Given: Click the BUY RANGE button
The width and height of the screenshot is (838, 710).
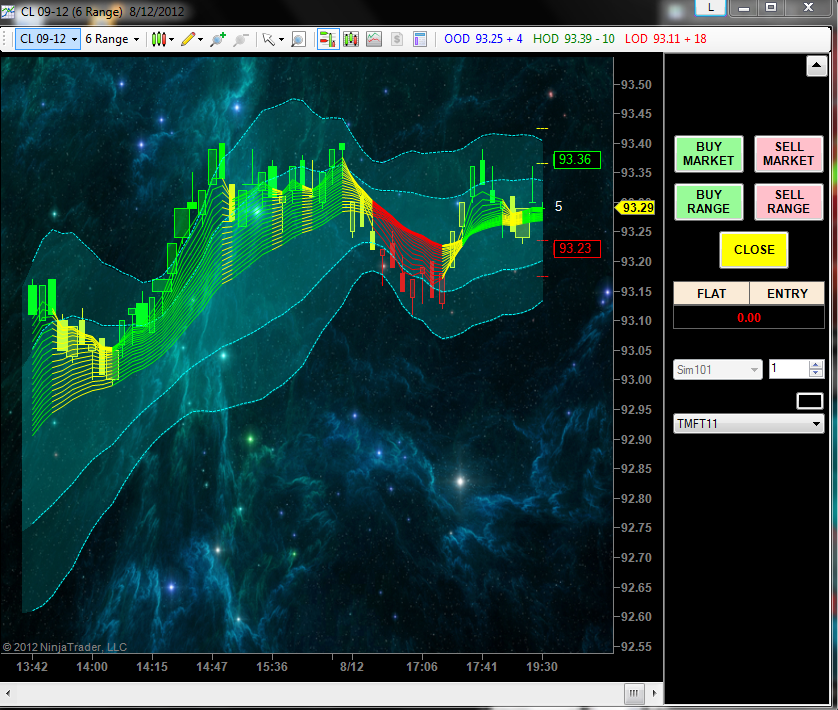Looking at the screenshot, I should pyautogui.click(x=709, y=202).
